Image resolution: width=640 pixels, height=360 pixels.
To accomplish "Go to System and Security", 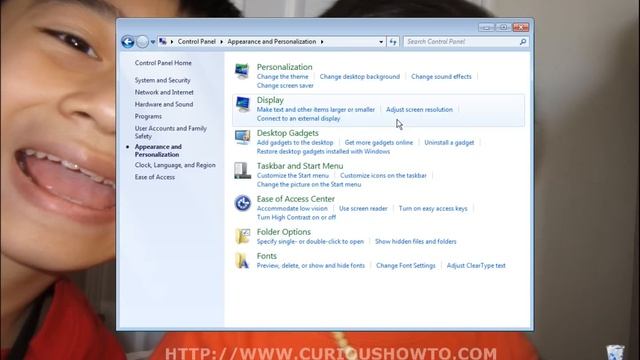I will pyautogui.click(x=162, y=80).
